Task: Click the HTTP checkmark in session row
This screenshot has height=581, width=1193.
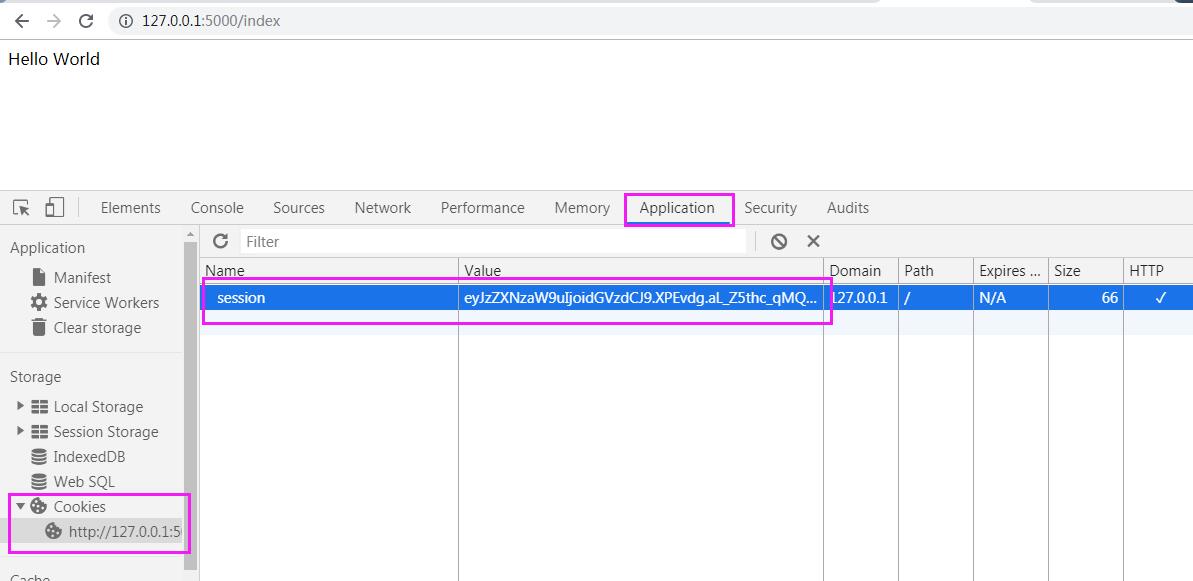Action: pyautogui.click(x=1160, y=297)
